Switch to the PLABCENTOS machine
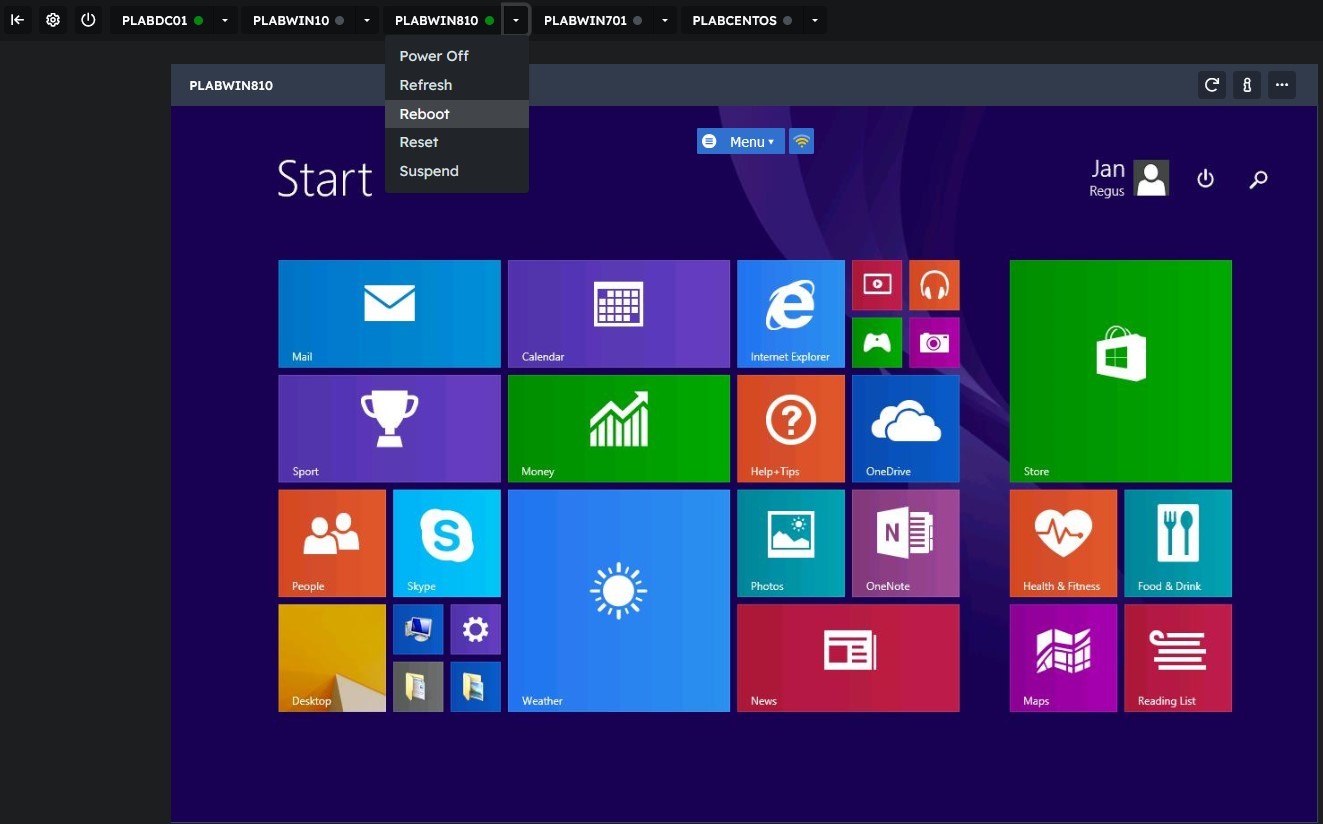Image resolution: width=1323 pixels, height=824 pixels. 742,20
